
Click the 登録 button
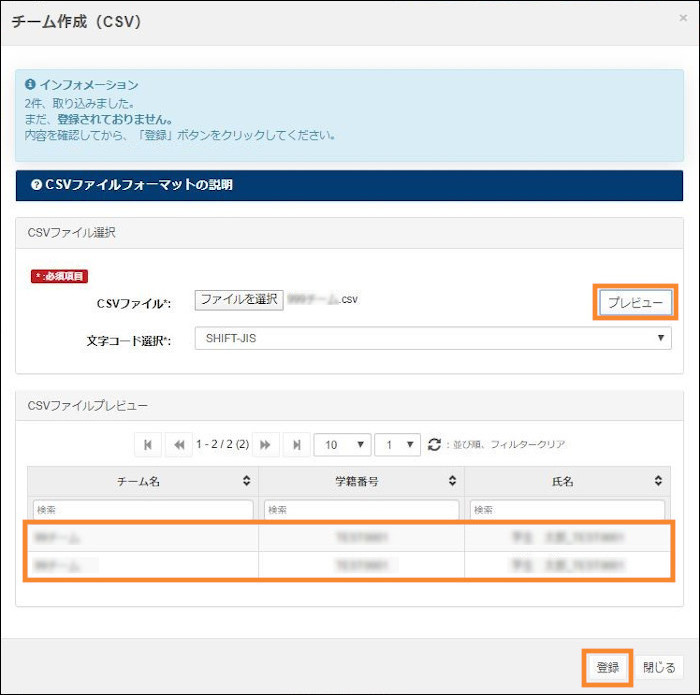pyautogui.click(x=608, y=667)
